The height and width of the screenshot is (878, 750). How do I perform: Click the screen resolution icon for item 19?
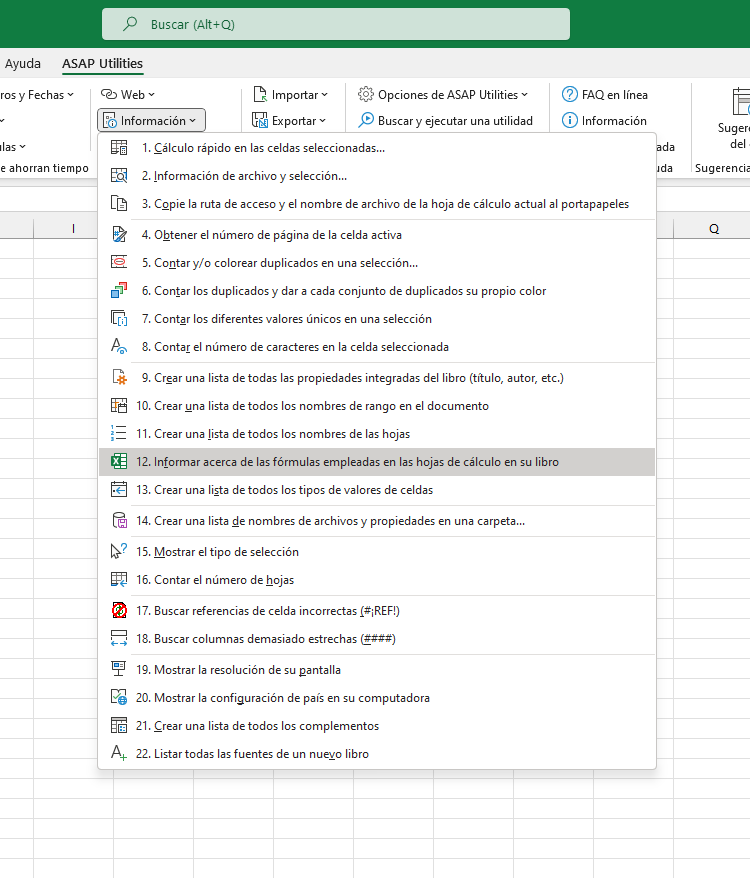[119, 670]
